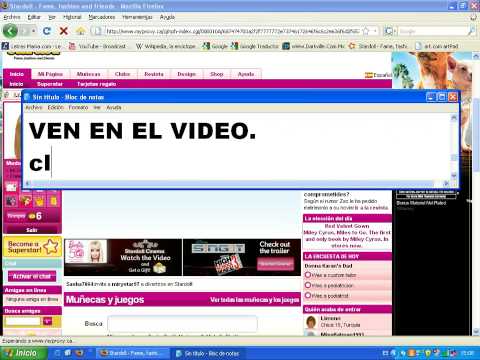Click Notepad's horizontal scrollbar right arrow

tap(446, 183)
